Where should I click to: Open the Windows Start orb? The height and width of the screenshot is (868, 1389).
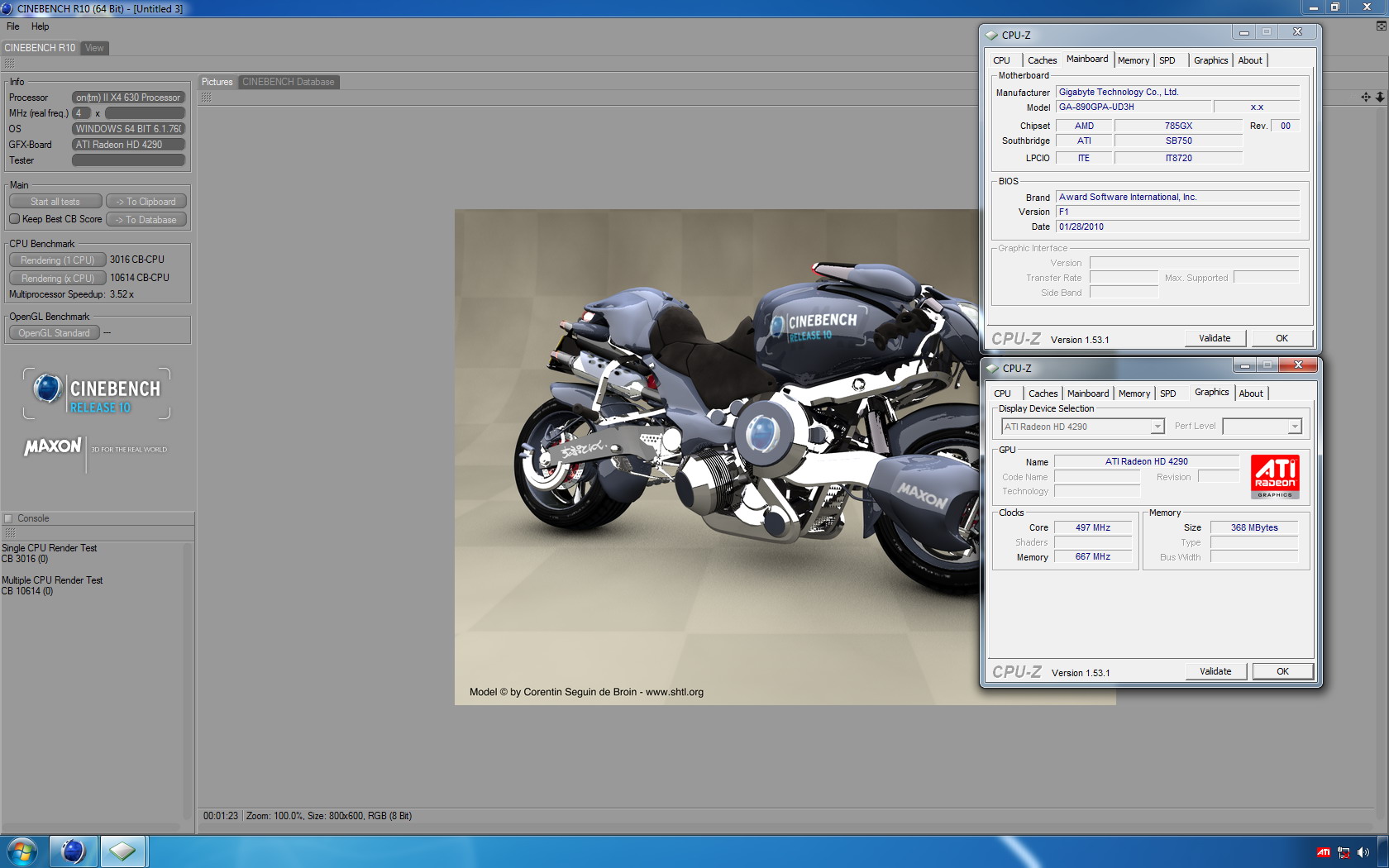(22, 851)
